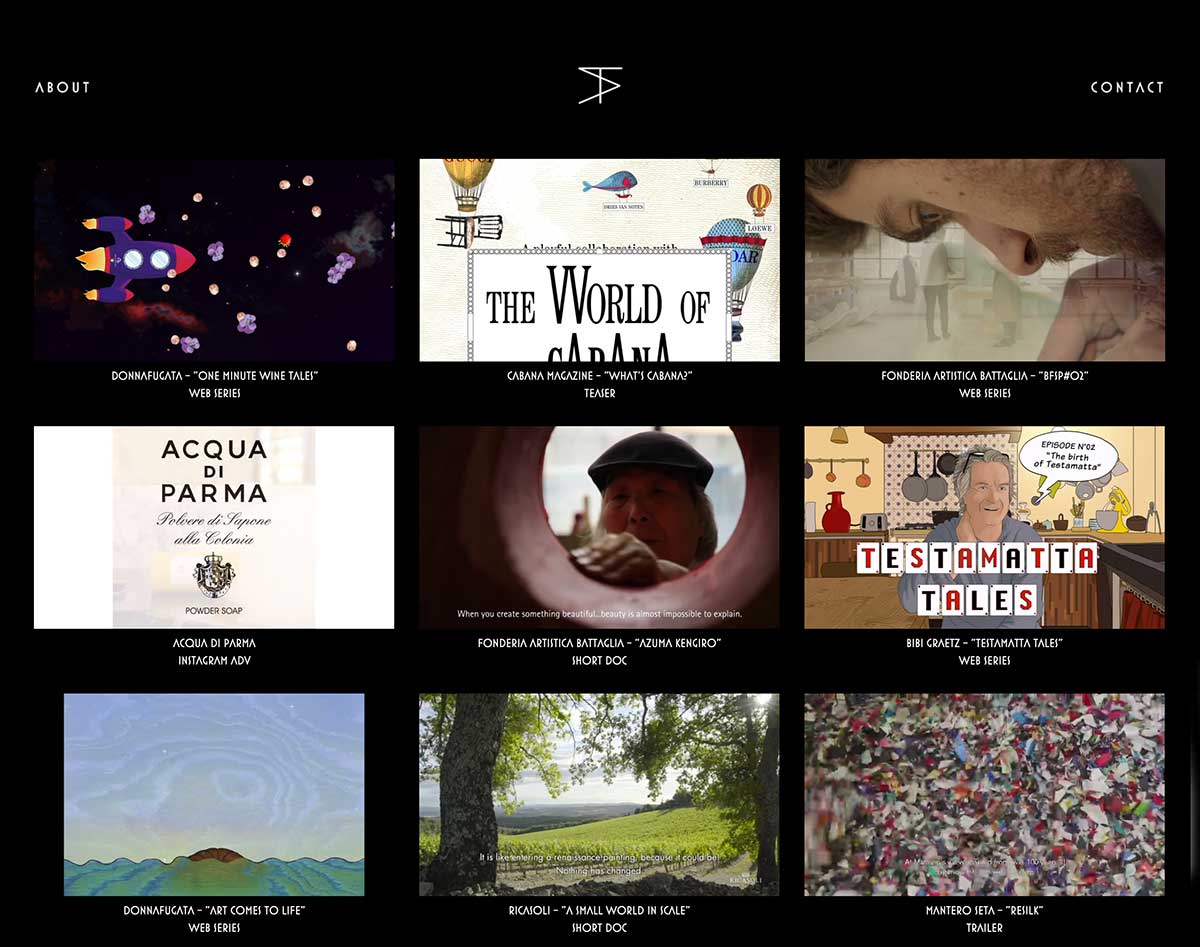Open the vineyard with trees thumbnail
The image size is (1200, 947).
(599, 794)
